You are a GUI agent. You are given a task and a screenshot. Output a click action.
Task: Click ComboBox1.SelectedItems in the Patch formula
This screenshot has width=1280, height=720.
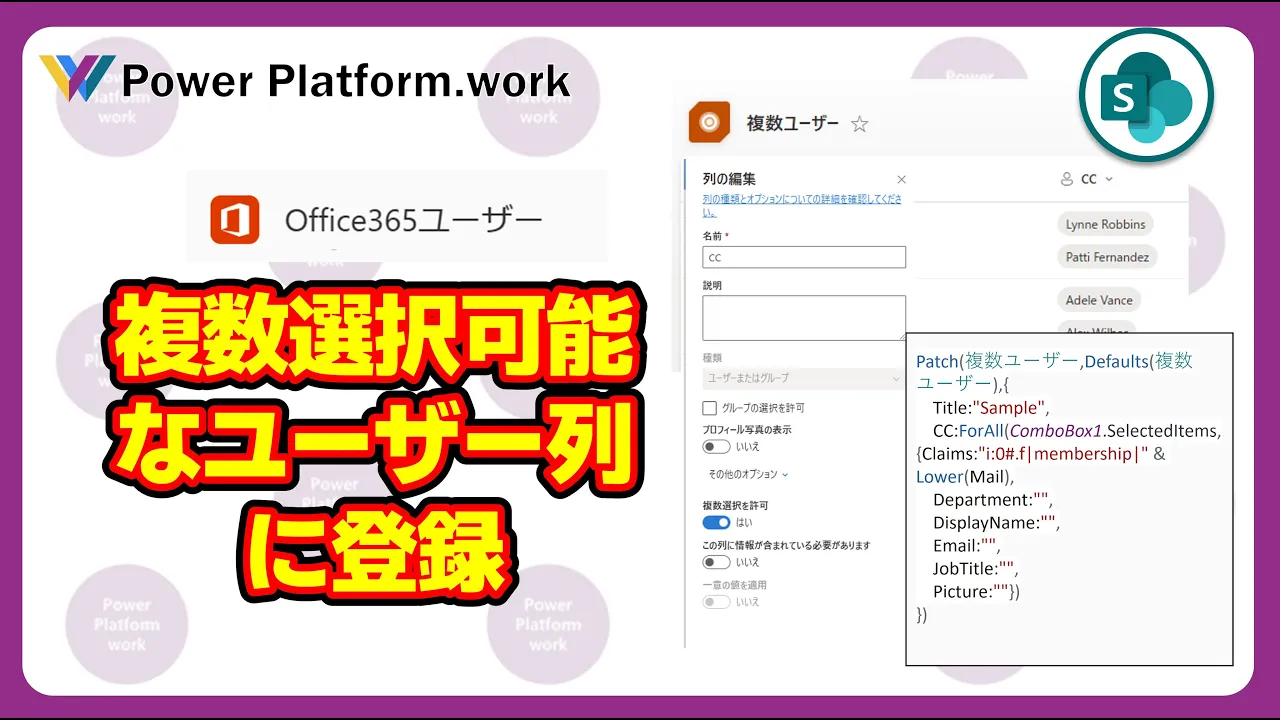click(x=1114, y=431)
